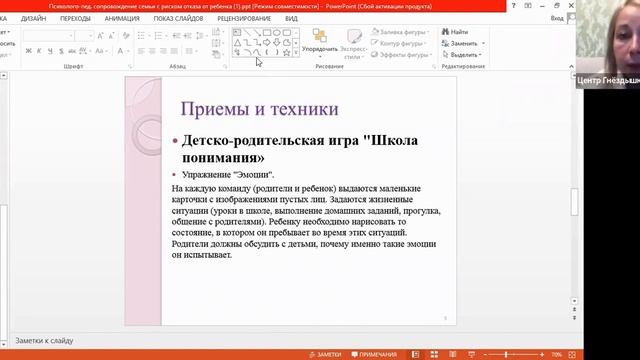Open the font size combo box
The width and height of the screenshot is (640, 360).
pyautogui.click(x=84, y=36)
